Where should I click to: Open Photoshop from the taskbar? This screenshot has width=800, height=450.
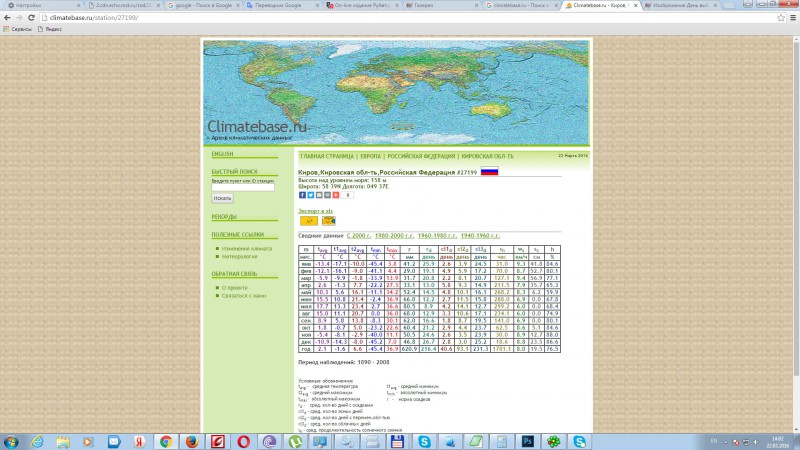coord(528,441)
